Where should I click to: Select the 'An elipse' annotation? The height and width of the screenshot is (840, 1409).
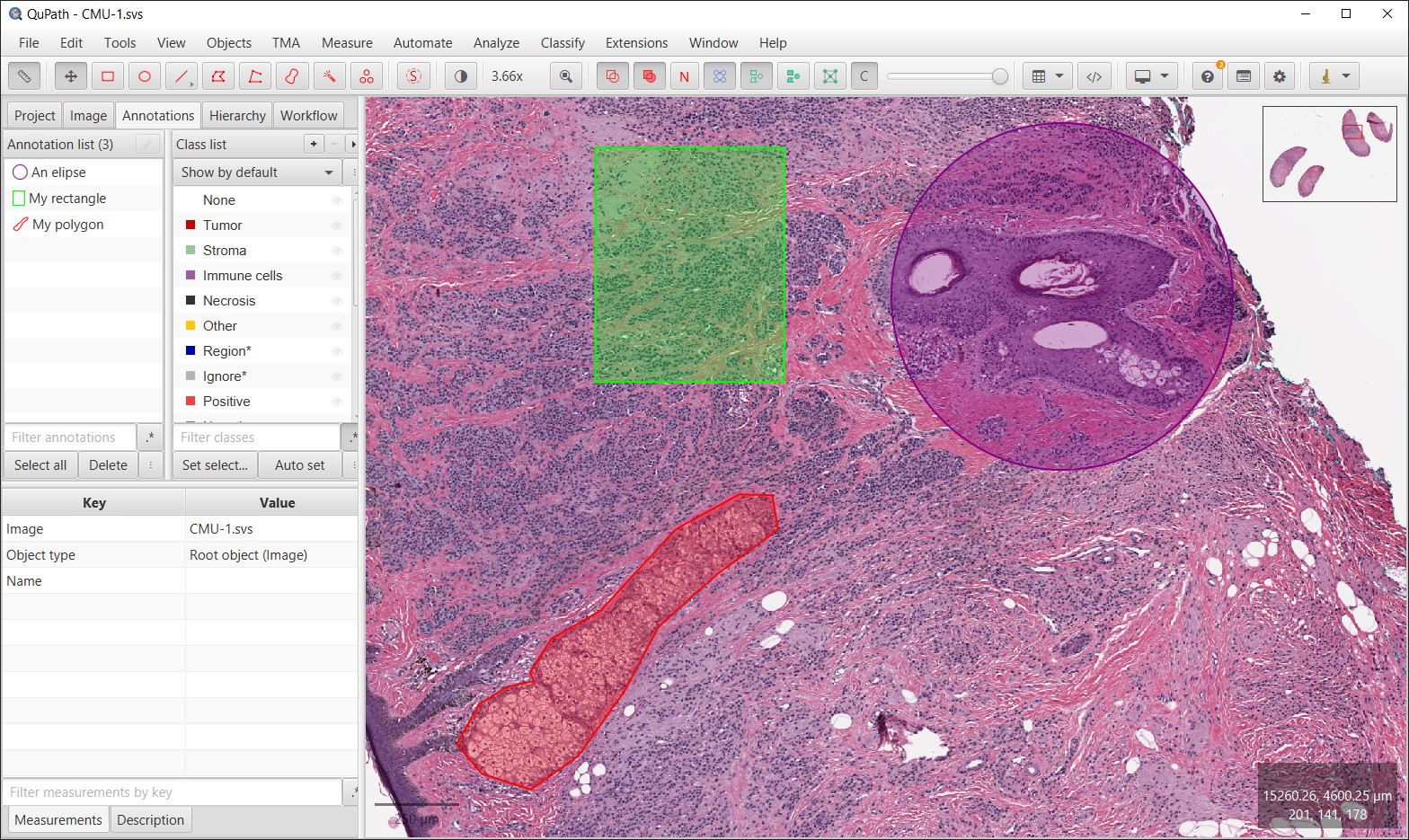tap(84, 172)
